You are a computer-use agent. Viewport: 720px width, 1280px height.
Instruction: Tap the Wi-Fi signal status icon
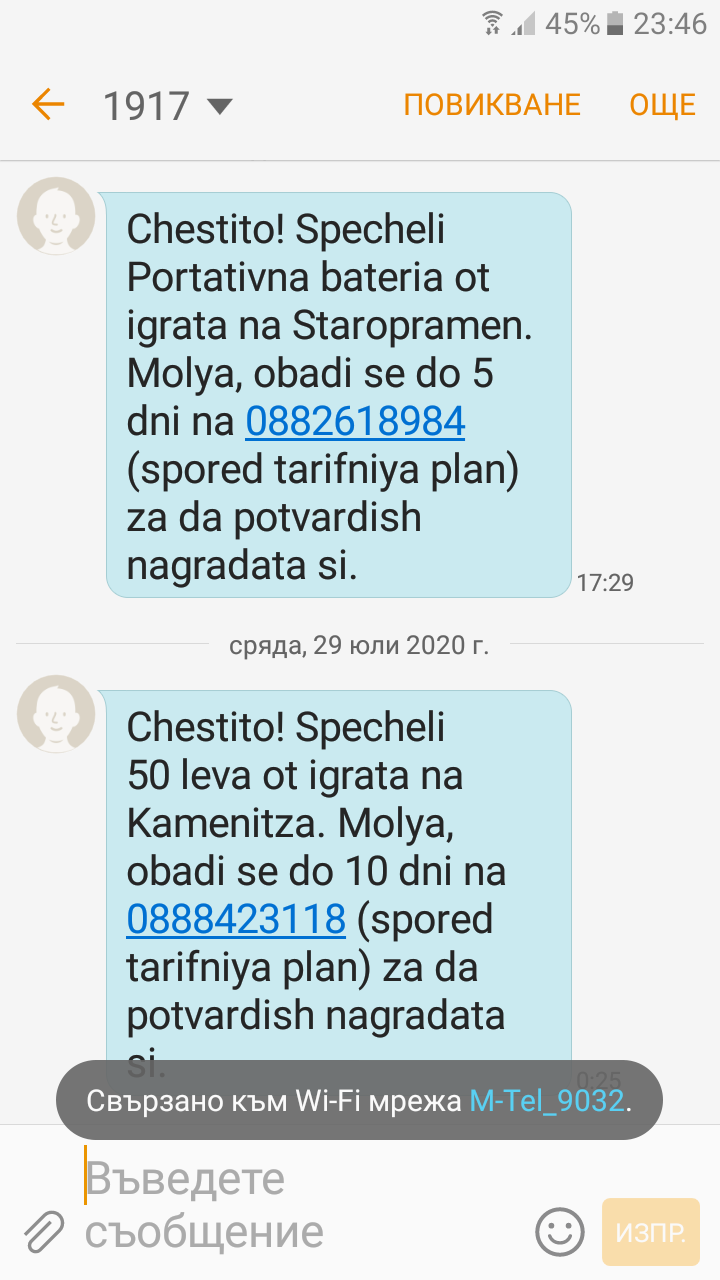coord(491,23)
